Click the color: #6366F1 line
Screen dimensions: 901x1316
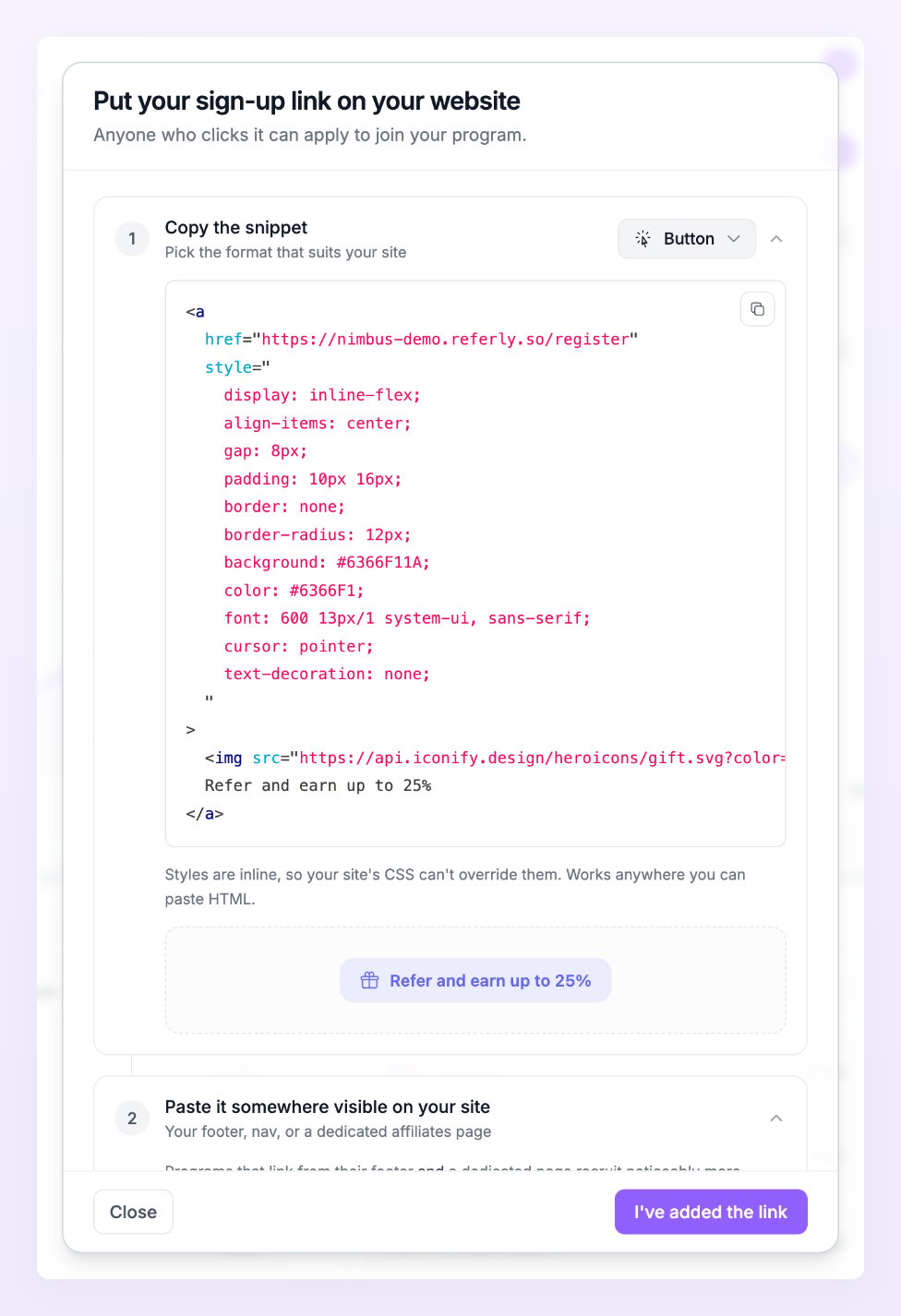tap(294, 591)
